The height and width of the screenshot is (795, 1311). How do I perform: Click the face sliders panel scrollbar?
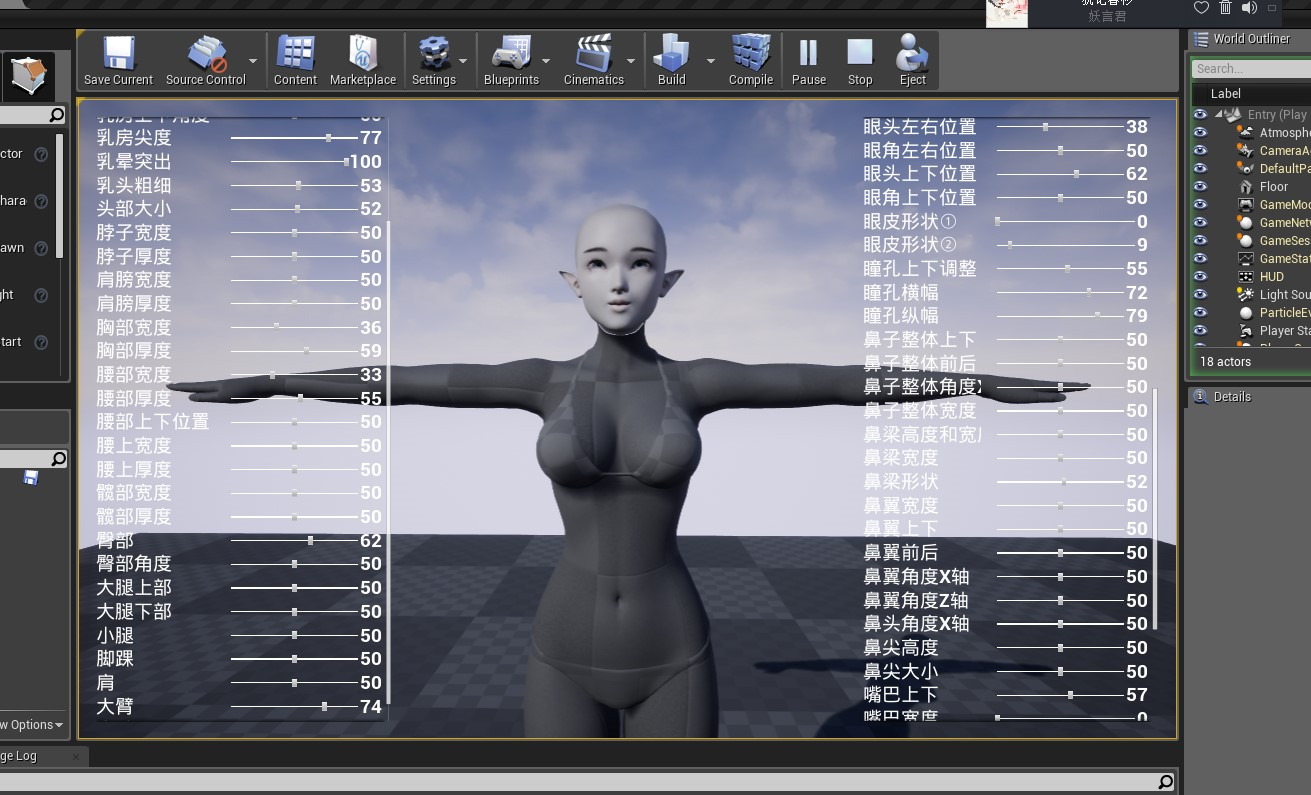pyautogui.click(x=1156, y=509)
